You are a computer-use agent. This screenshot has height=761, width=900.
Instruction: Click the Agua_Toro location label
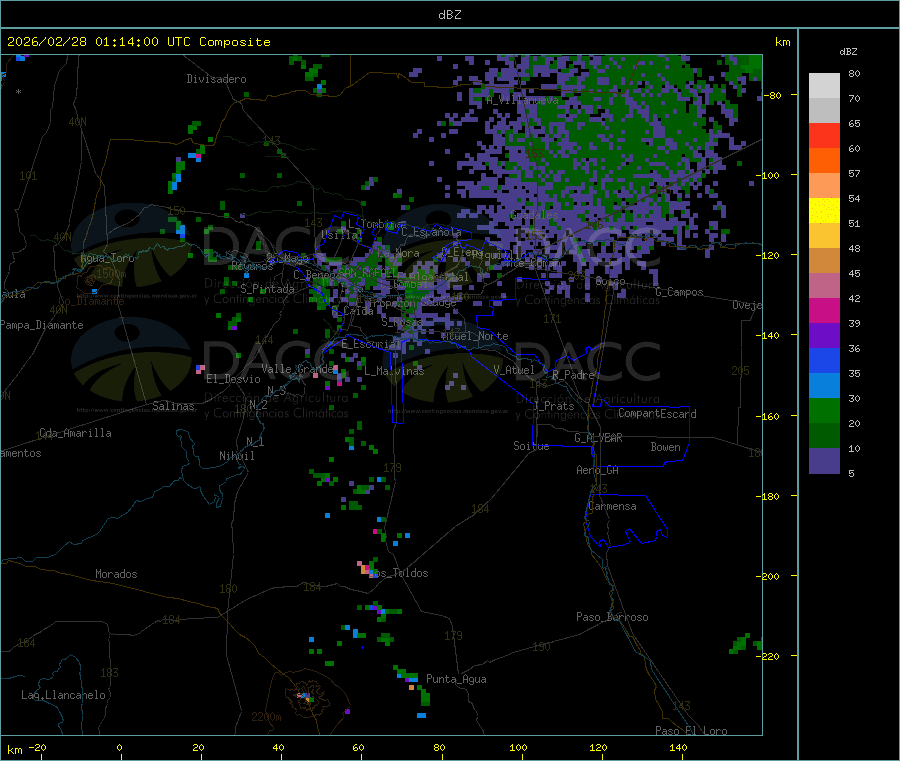[x=107, y=258]
